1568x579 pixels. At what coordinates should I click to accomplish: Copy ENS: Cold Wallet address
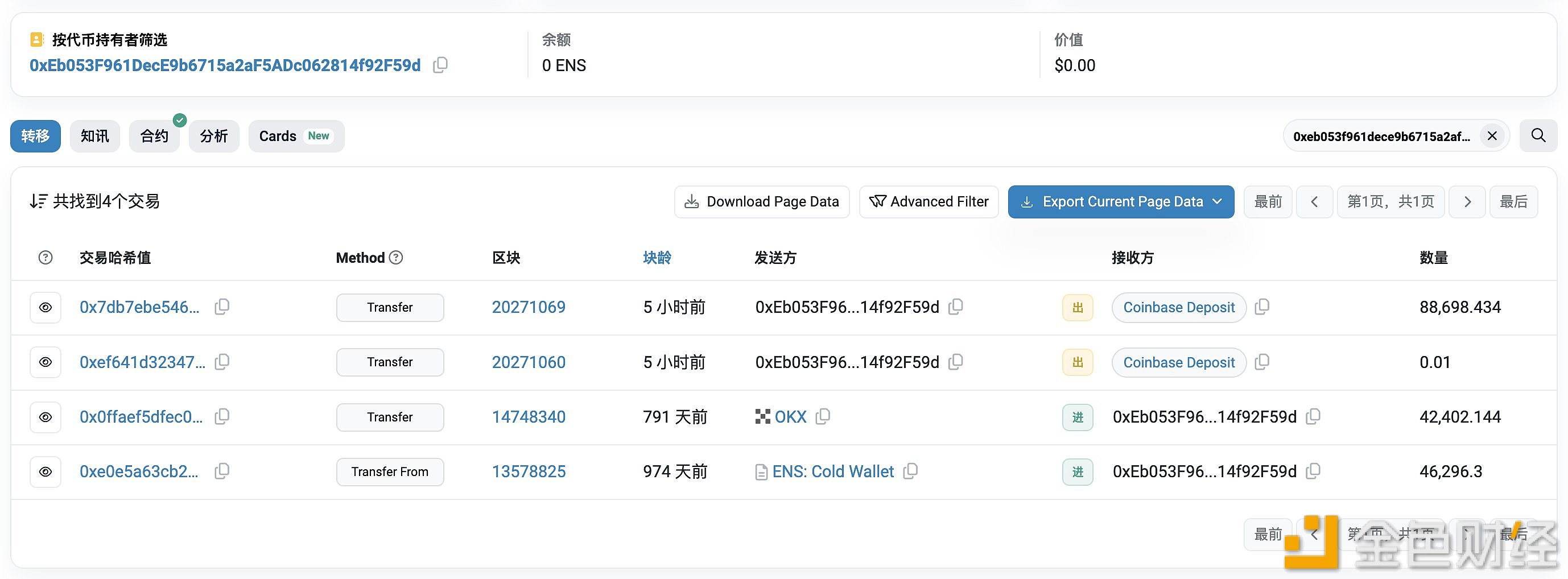pyautogui.click(x=911, y=471)
